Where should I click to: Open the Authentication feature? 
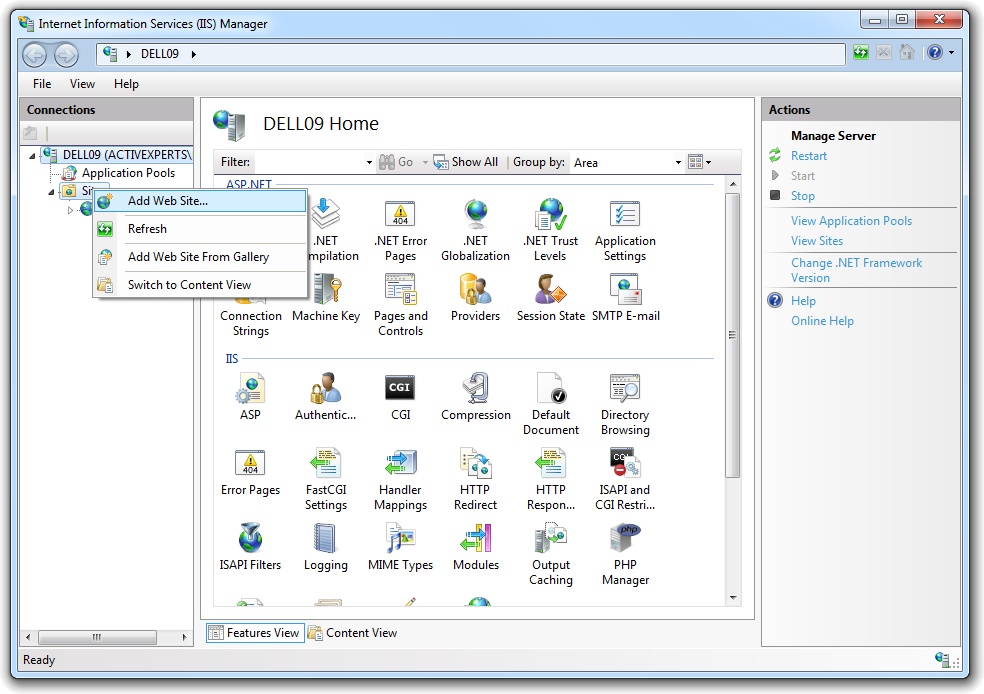tap(326, 397)
